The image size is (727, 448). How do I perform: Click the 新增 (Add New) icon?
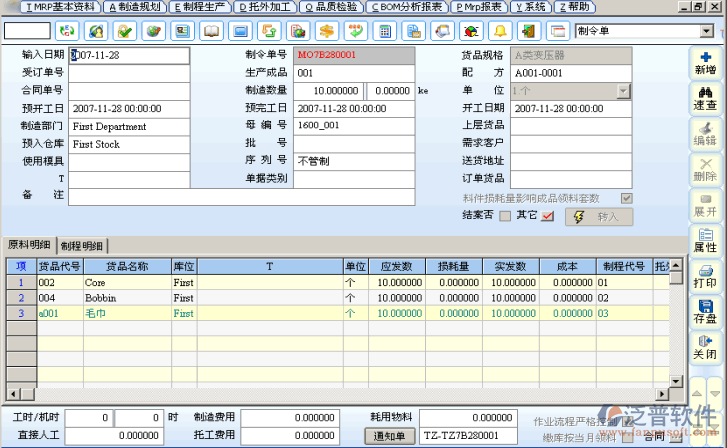click(x=705, y=62)
